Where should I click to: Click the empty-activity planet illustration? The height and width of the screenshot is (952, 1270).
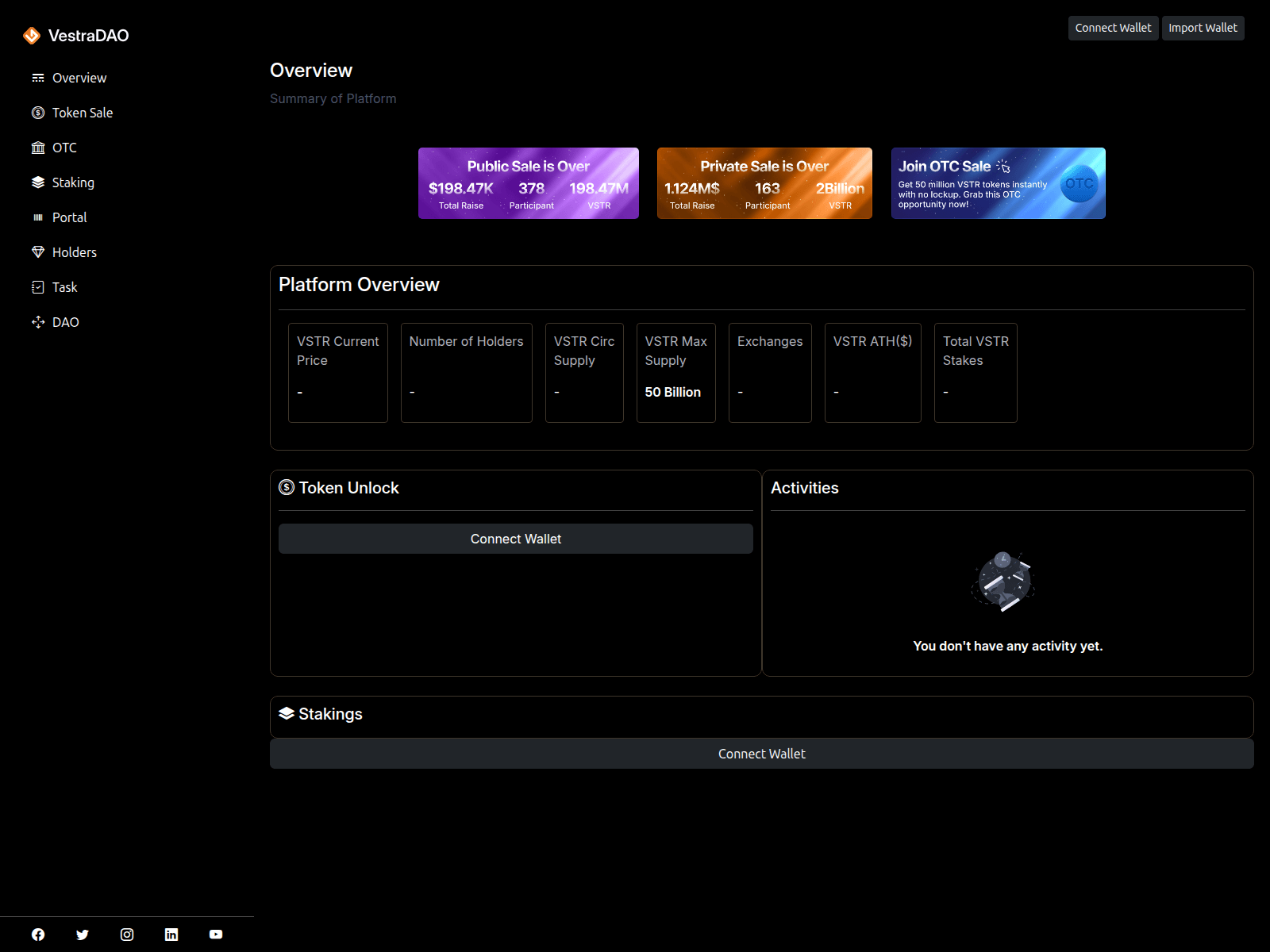(1003, 582)
